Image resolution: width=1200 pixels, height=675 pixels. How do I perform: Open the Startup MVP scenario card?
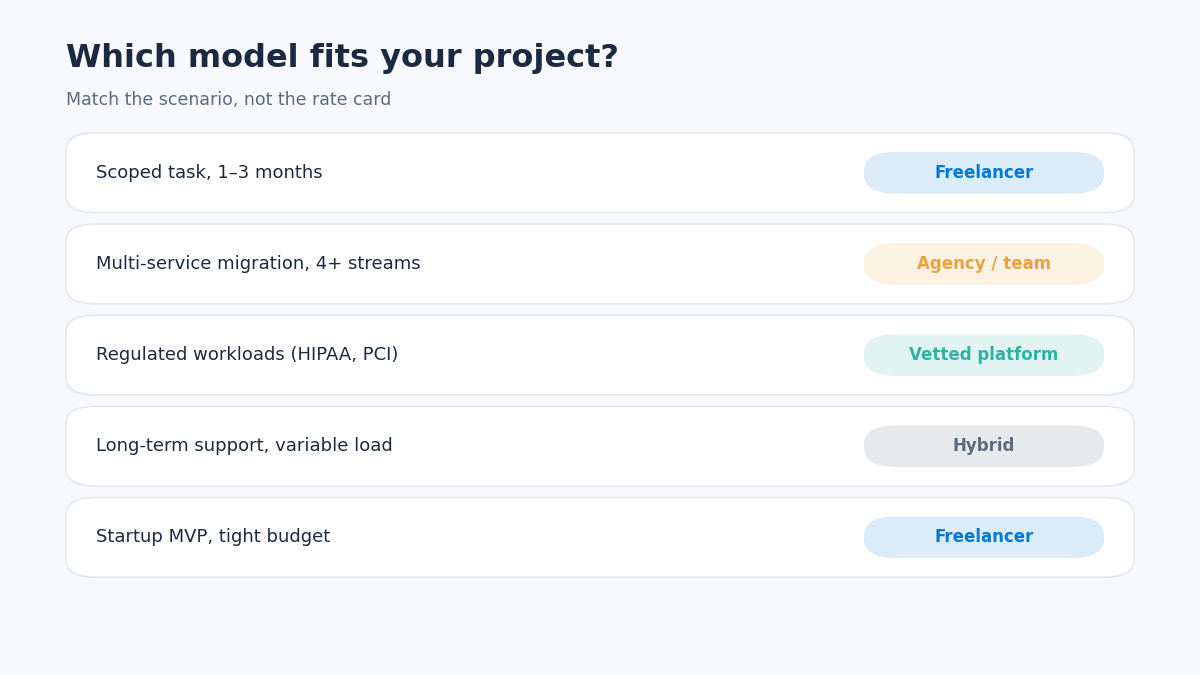pos(600,537)
